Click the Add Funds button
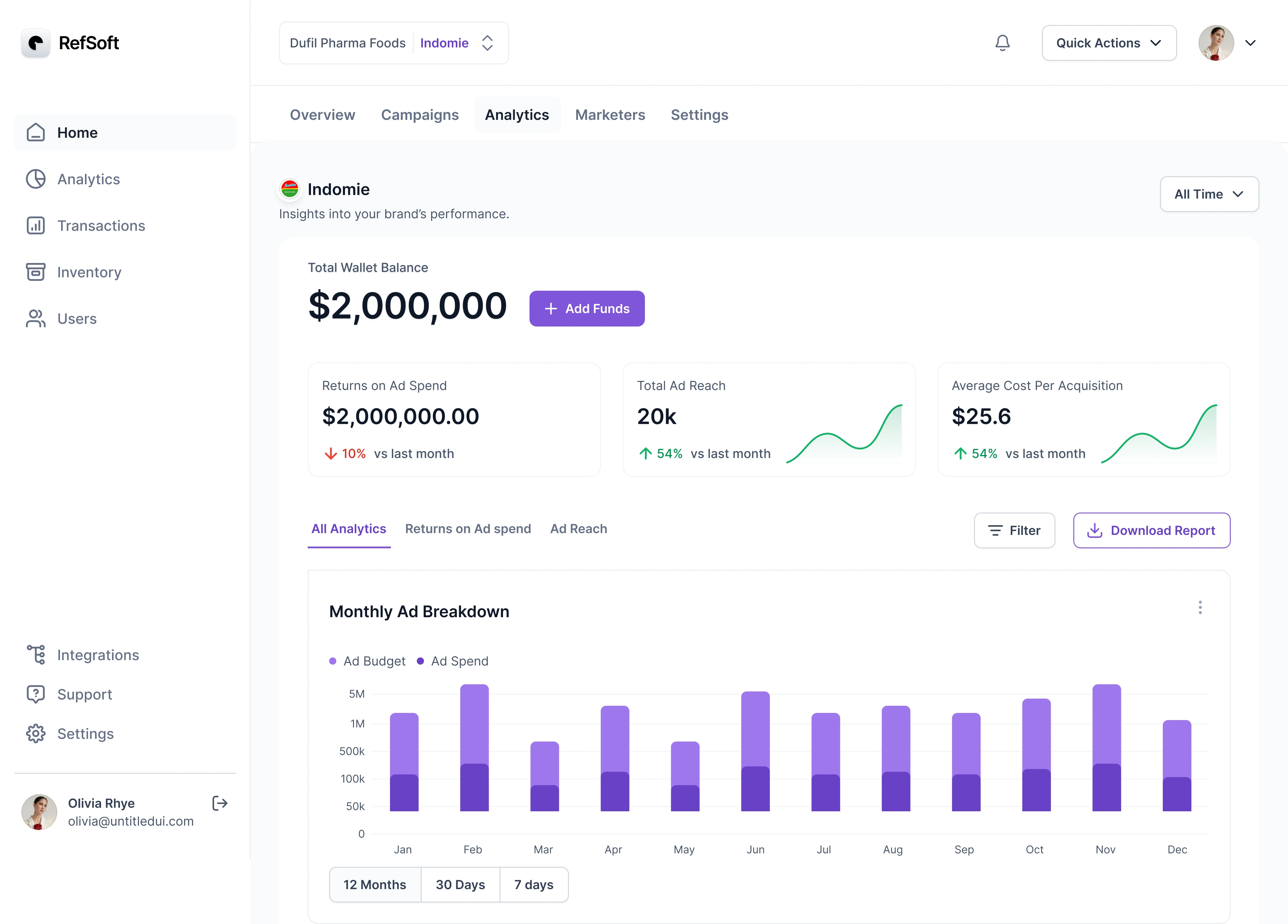The height and width of the screenshot is (924, 1288). pyautogui.click(x=587, y=308)
